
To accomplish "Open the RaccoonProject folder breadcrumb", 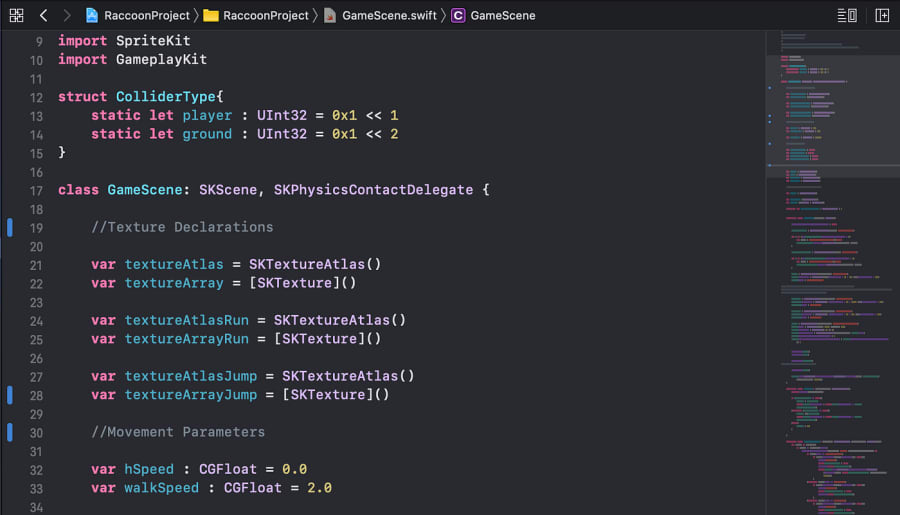I will point(266,16).
